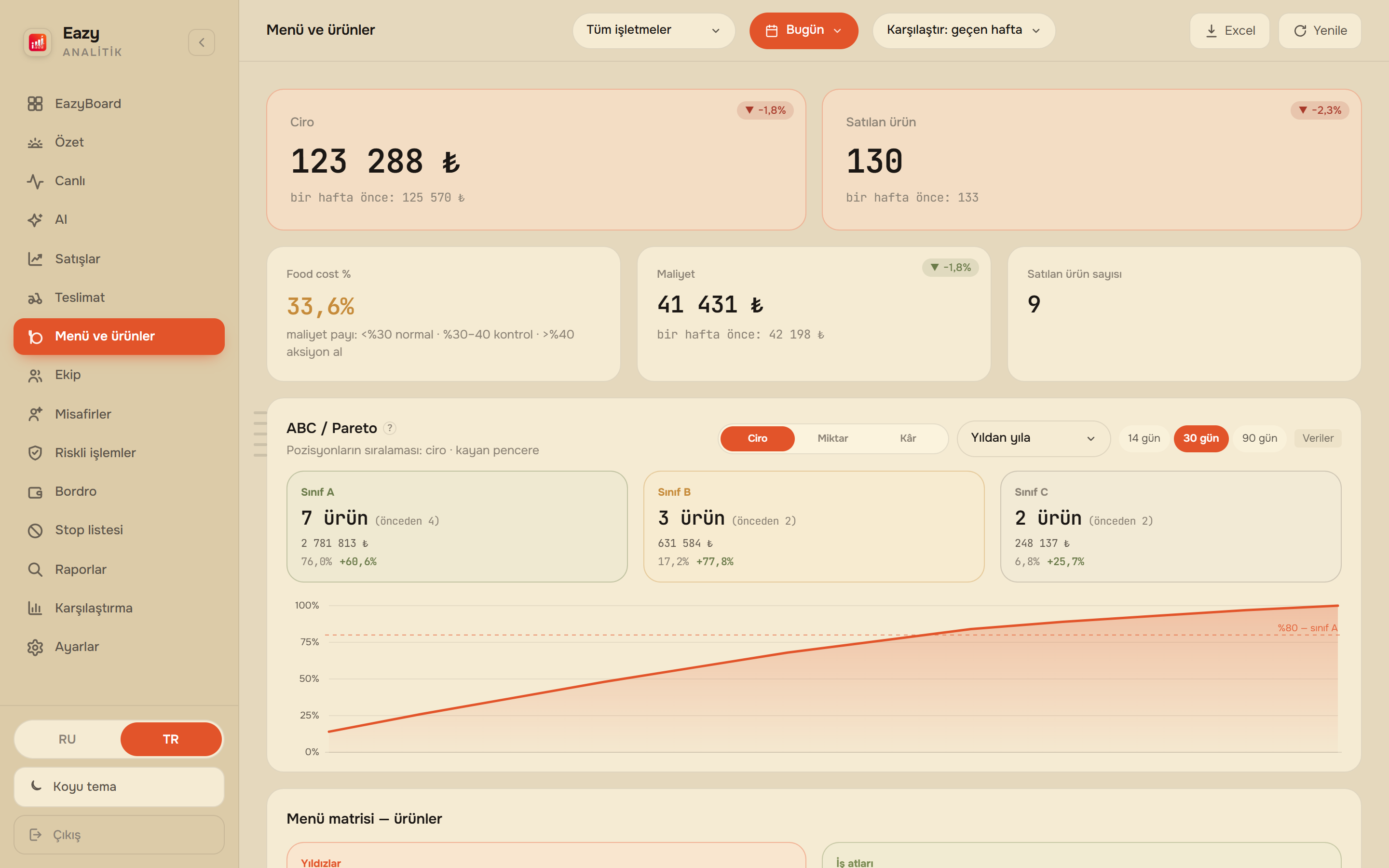
Task: Click the Bordro wallet icon
Action: 35,492
